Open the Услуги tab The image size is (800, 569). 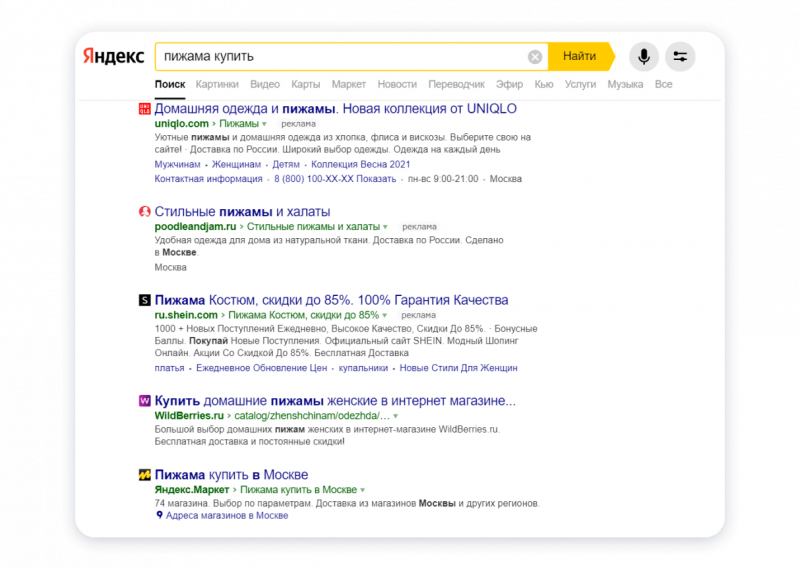[x=580, y=84]
